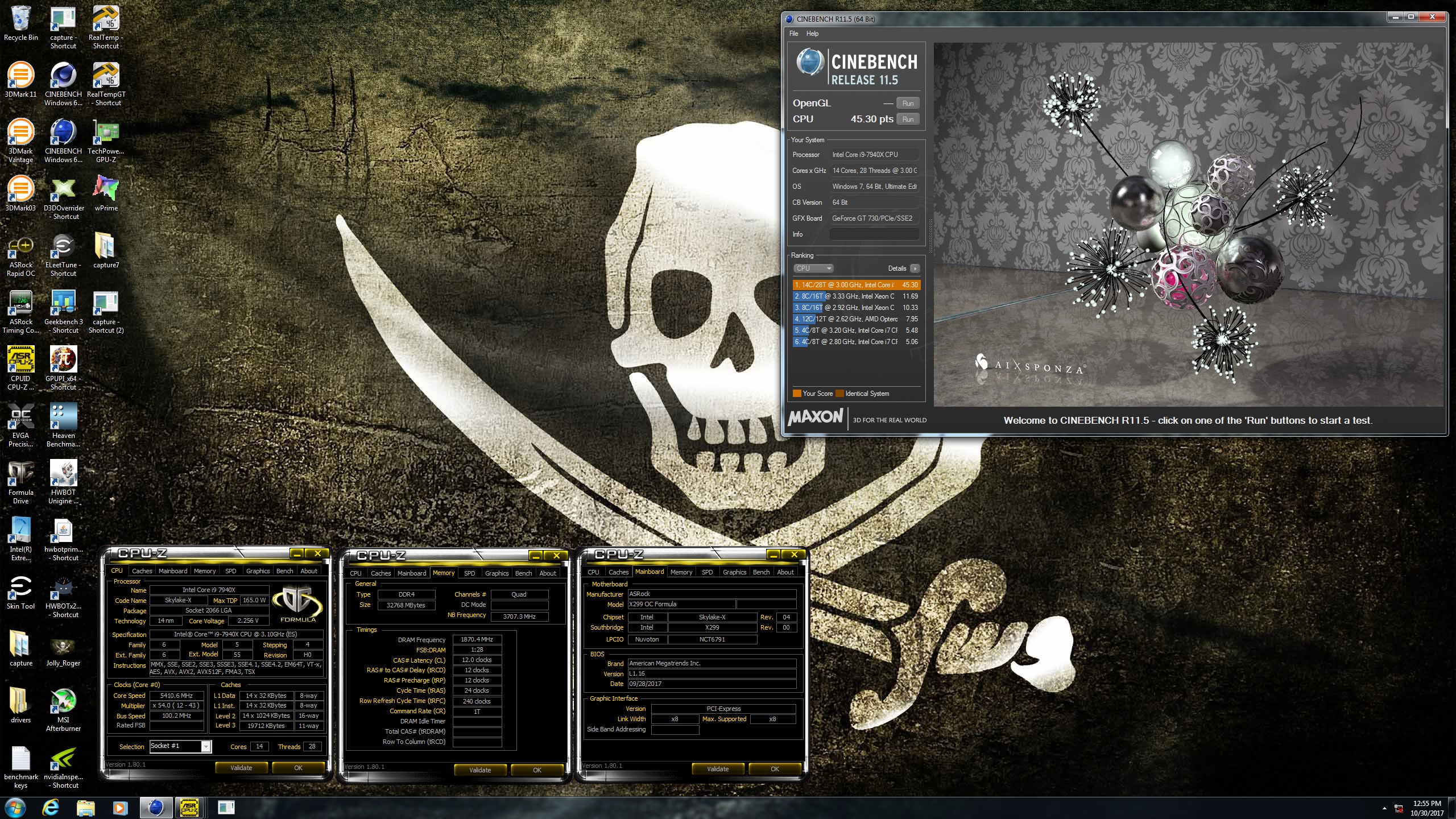Run the OpenGL test in Cinebench
The width and height of the screenshot is (1456, 819).
click(x=908, y=104)
